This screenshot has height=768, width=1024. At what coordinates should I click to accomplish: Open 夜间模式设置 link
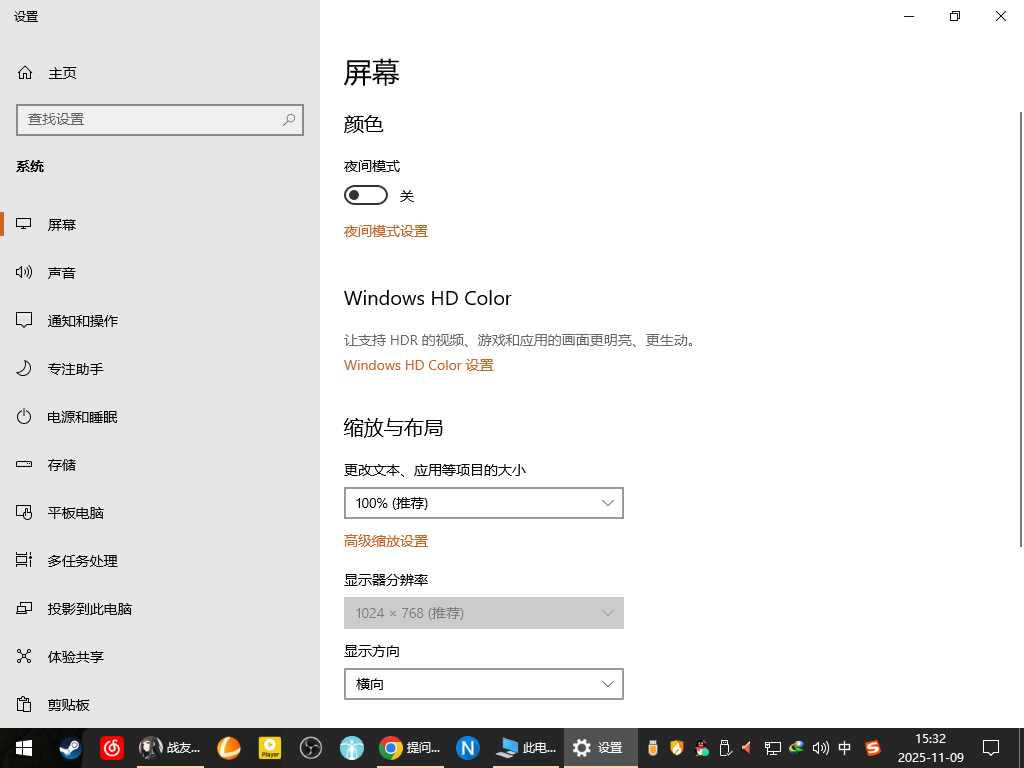386,231
